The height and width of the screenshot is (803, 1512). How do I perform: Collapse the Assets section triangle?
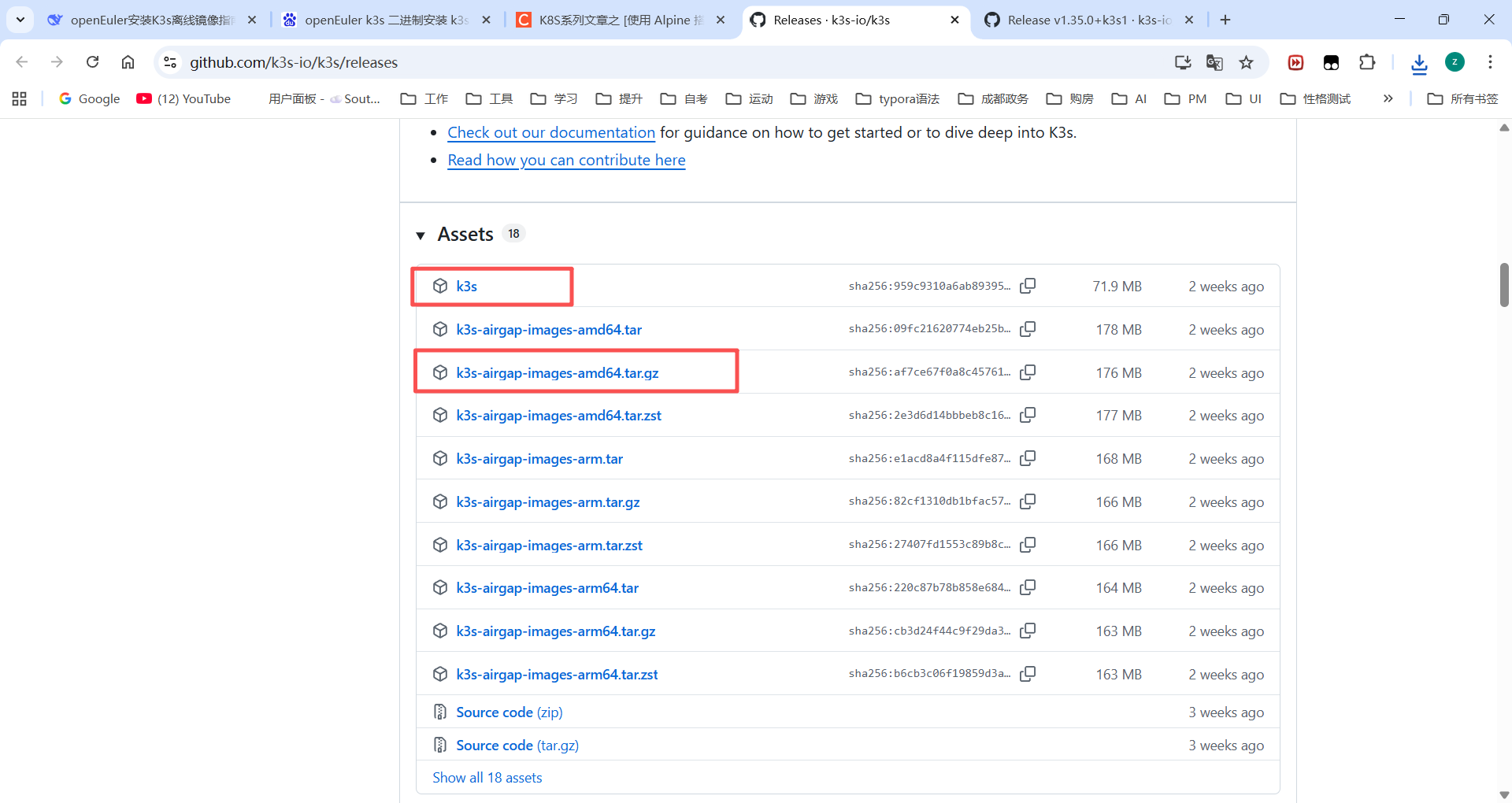(x=421, y=235)
